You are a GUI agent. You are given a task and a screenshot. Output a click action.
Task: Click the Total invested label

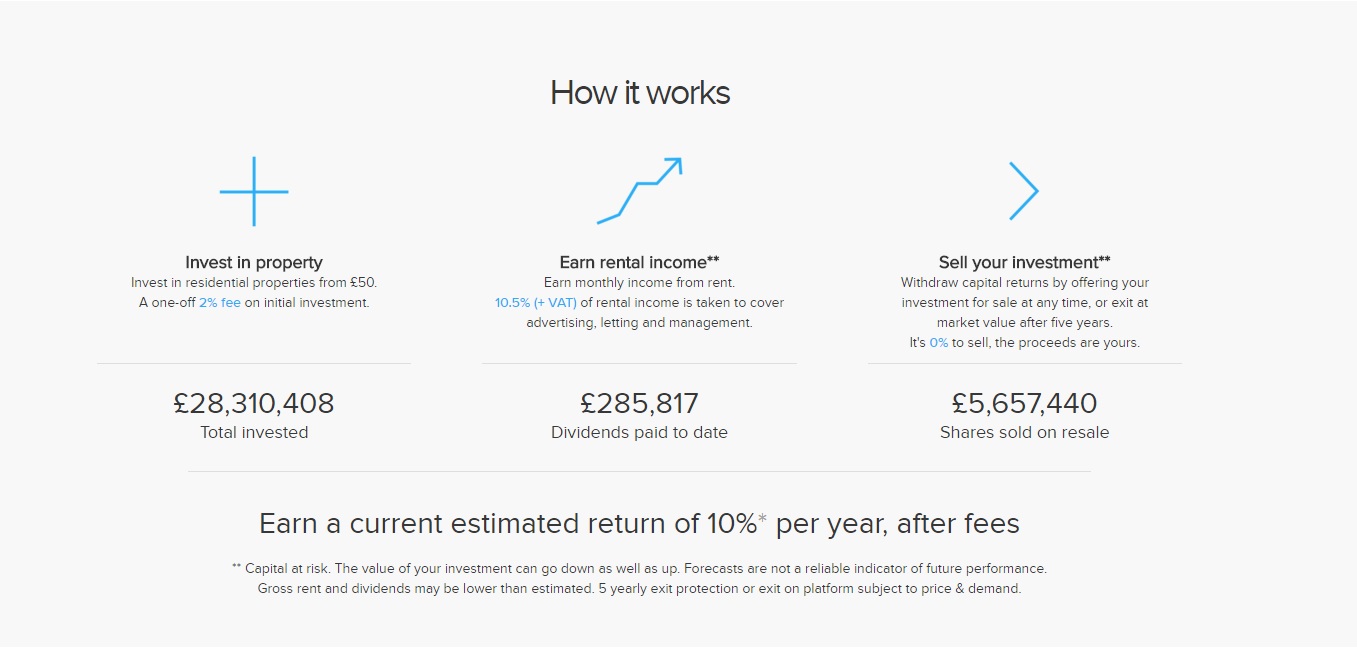(254, 432)
